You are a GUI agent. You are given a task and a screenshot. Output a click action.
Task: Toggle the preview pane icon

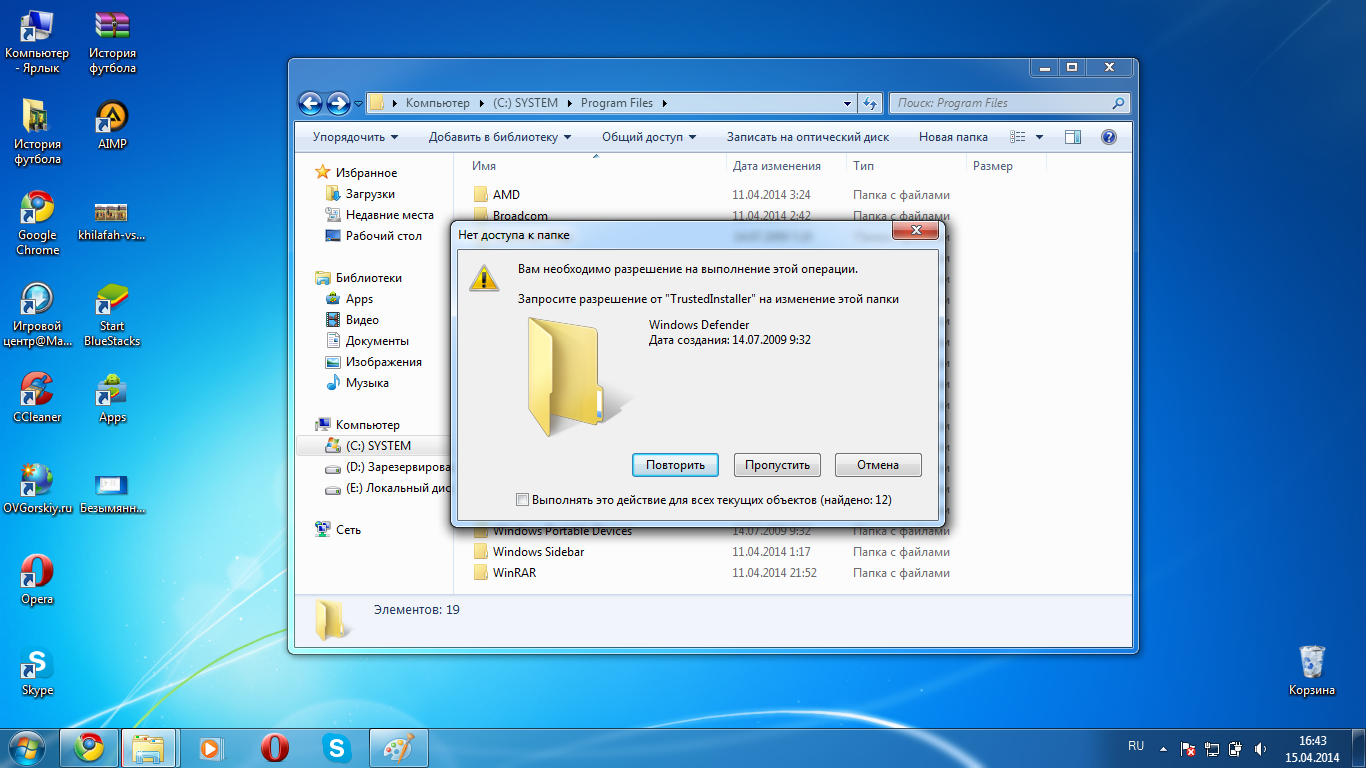[1073, 137]
